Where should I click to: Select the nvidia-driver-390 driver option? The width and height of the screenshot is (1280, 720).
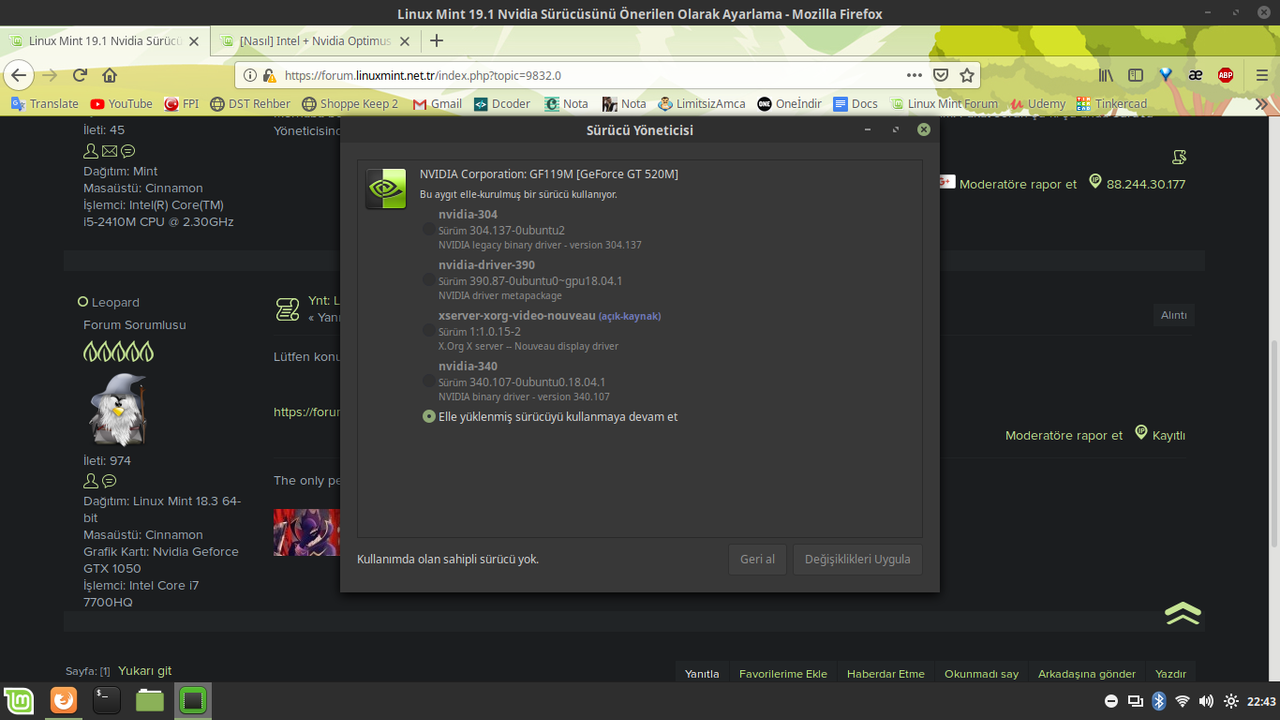(x=429, y=280)
